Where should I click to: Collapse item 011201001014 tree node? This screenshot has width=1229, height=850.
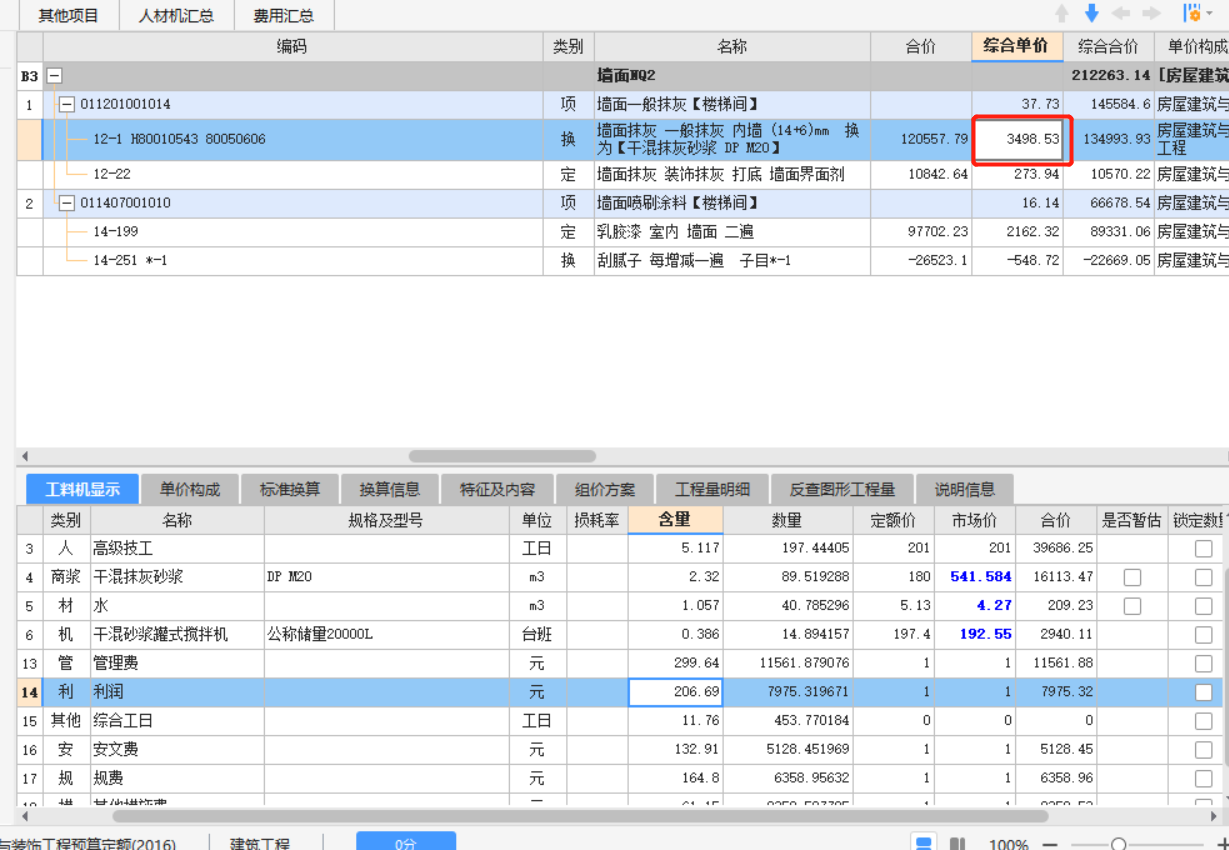pyautogui.click(x=67, y=104)
